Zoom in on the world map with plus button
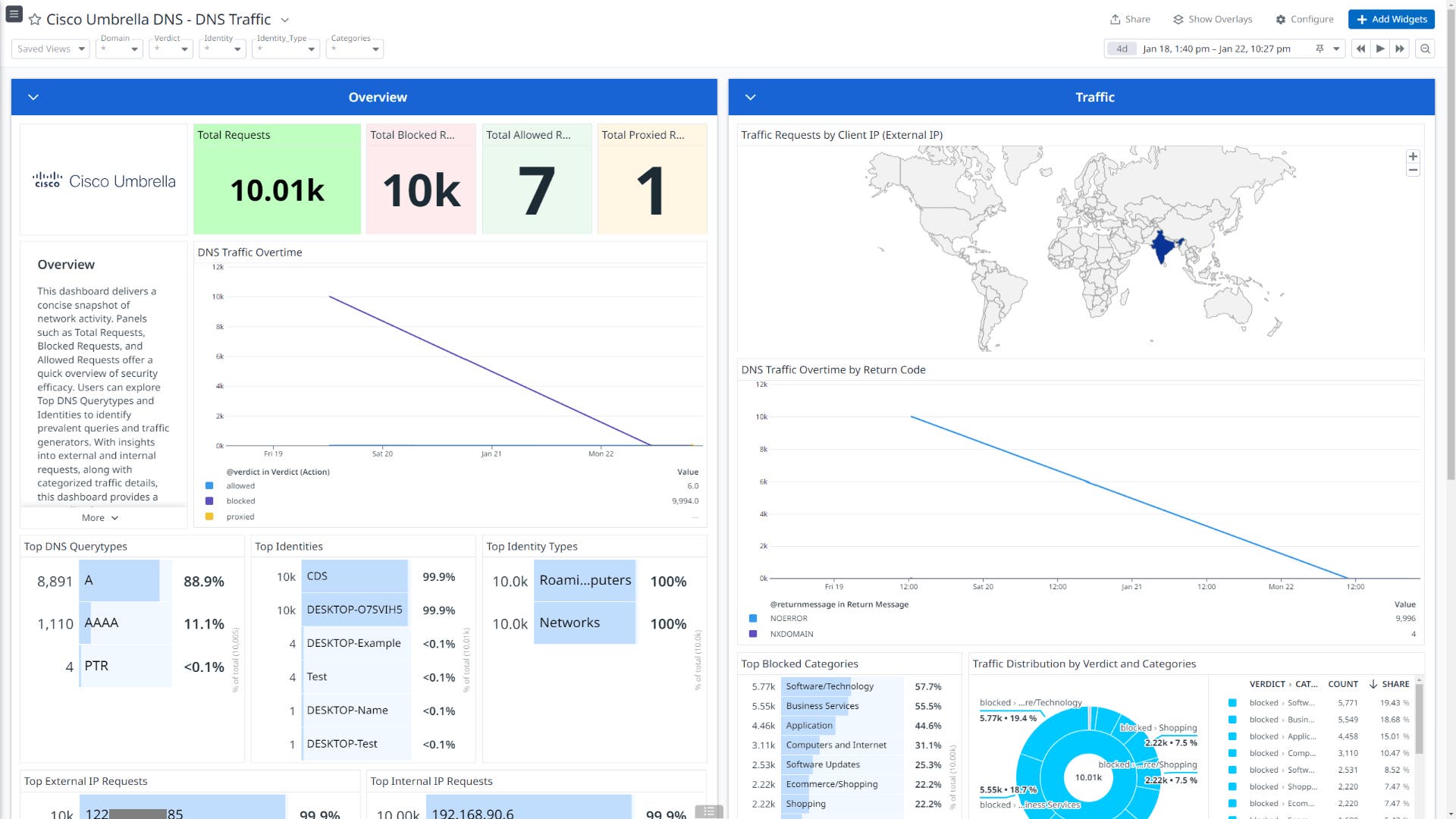Image resolution: width=1456 pixels, height=819 pixels. tap(1413, 156)
